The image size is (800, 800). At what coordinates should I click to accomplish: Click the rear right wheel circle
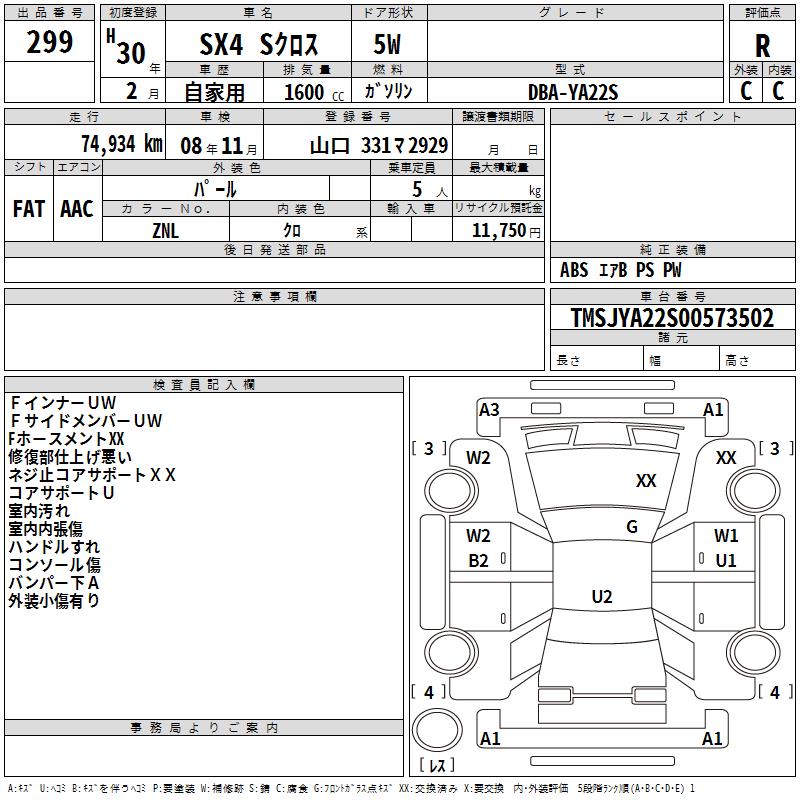[753, 653]
